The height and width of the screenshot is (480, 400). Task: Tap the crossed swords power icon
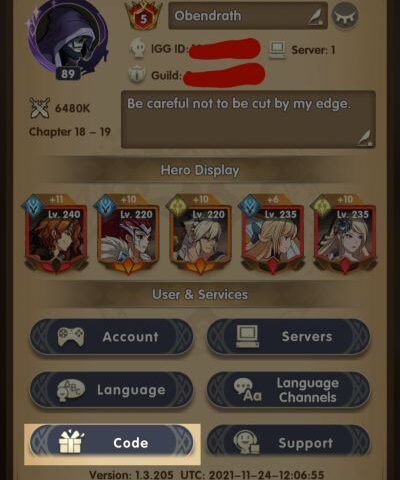pos(40,108)
